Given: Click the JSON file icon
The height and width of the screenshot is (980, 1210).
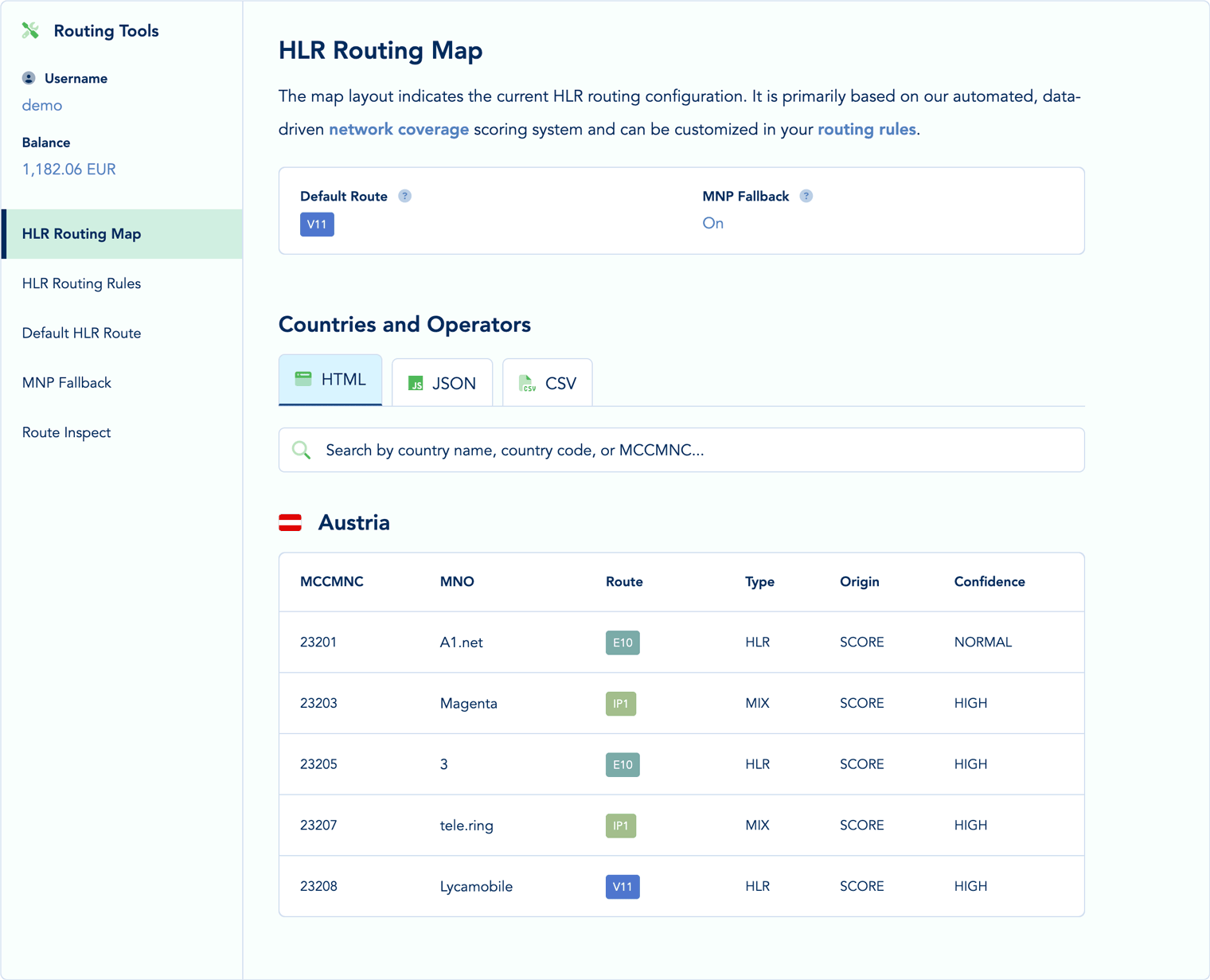Looking at the screenshot, I should [x=416, y=383].
